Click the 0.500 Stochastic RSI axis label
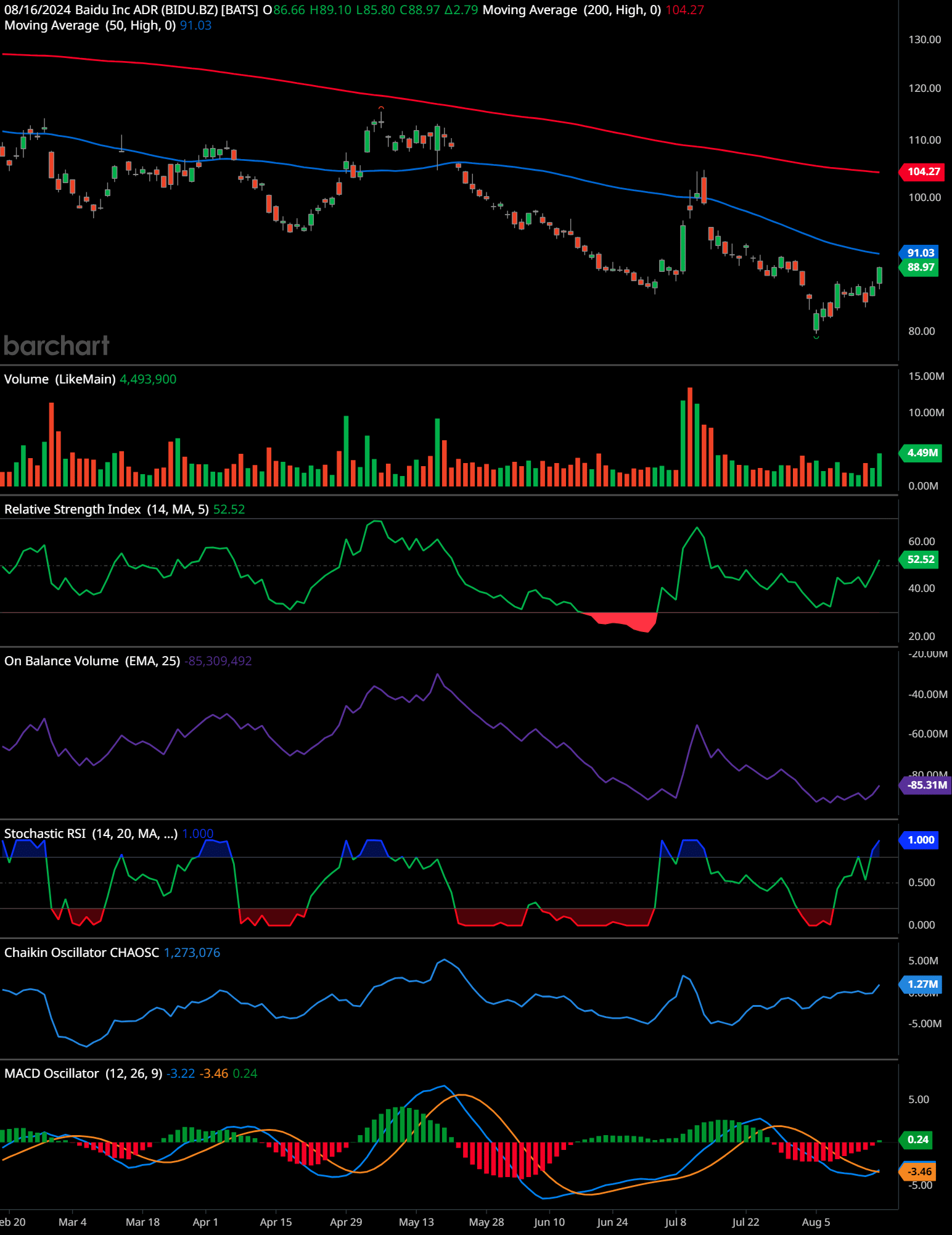Screen dimensions: 952x1235 [x=921, y=882]
